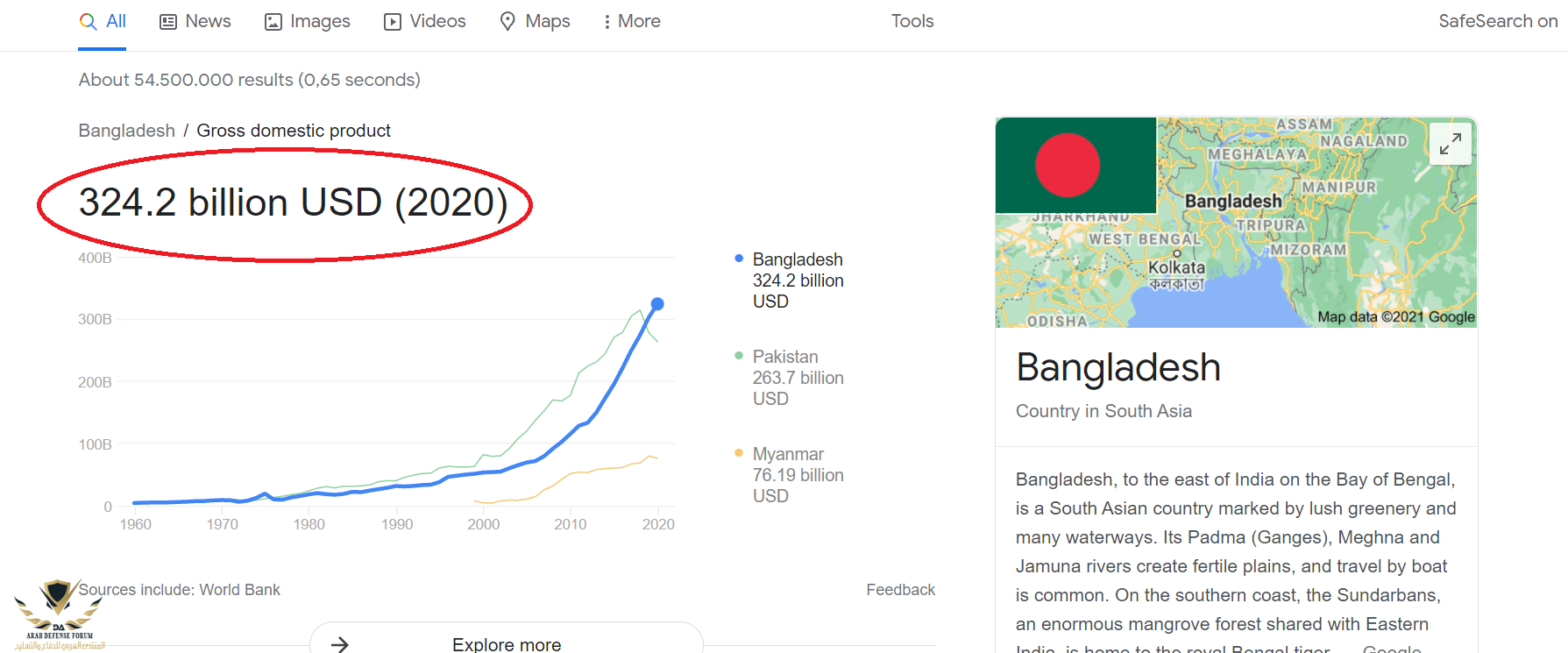Click the Bangladesh breadcrumb link
Screen dimensions: 1568x653
127,131
